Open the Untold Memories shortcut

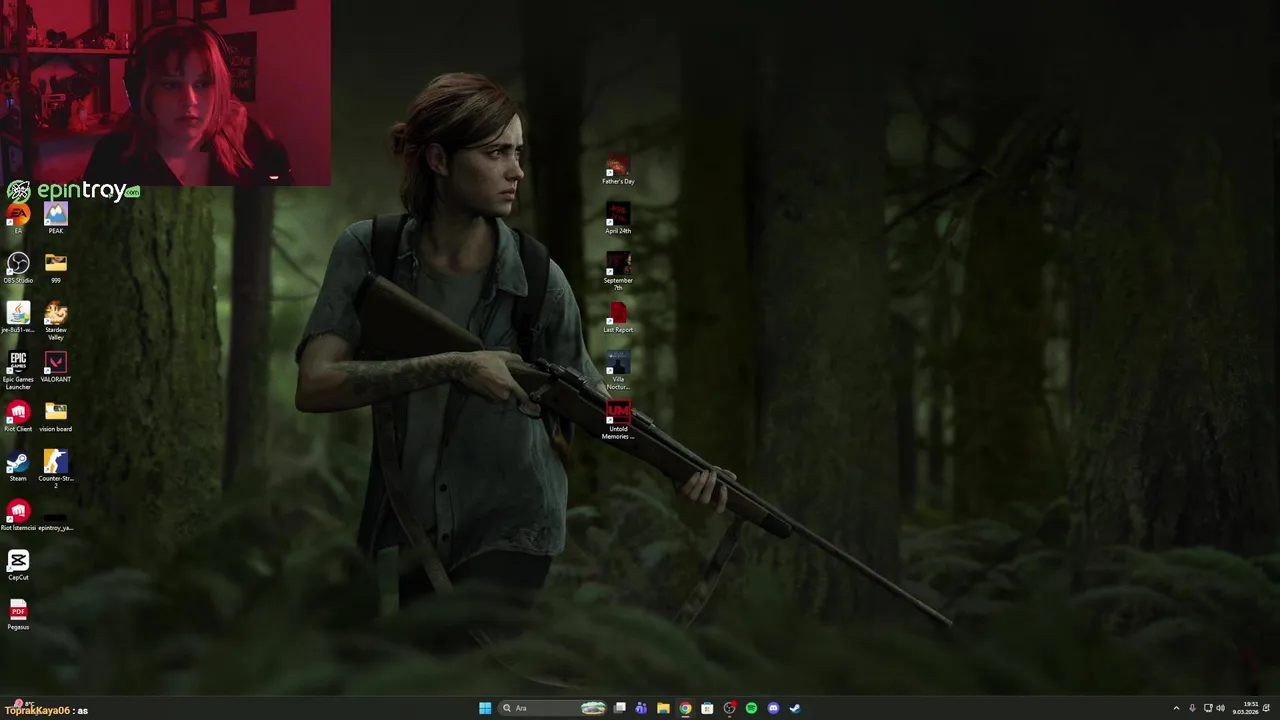[x=618, y=420]
